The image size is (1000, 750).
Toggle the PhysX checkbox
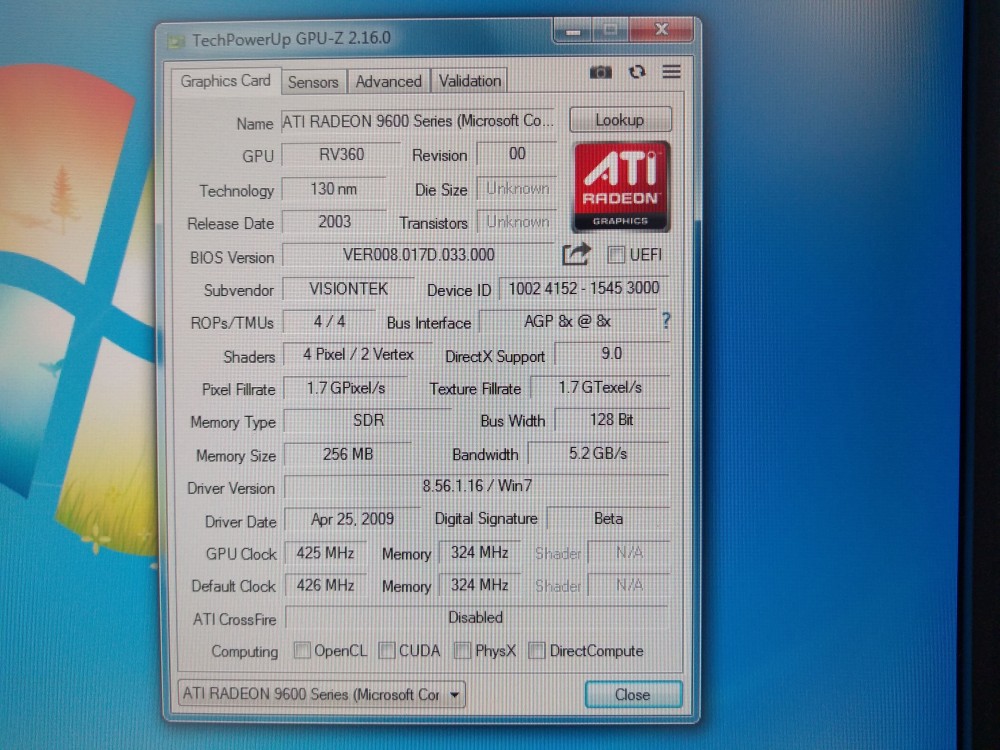pos(462,651)
